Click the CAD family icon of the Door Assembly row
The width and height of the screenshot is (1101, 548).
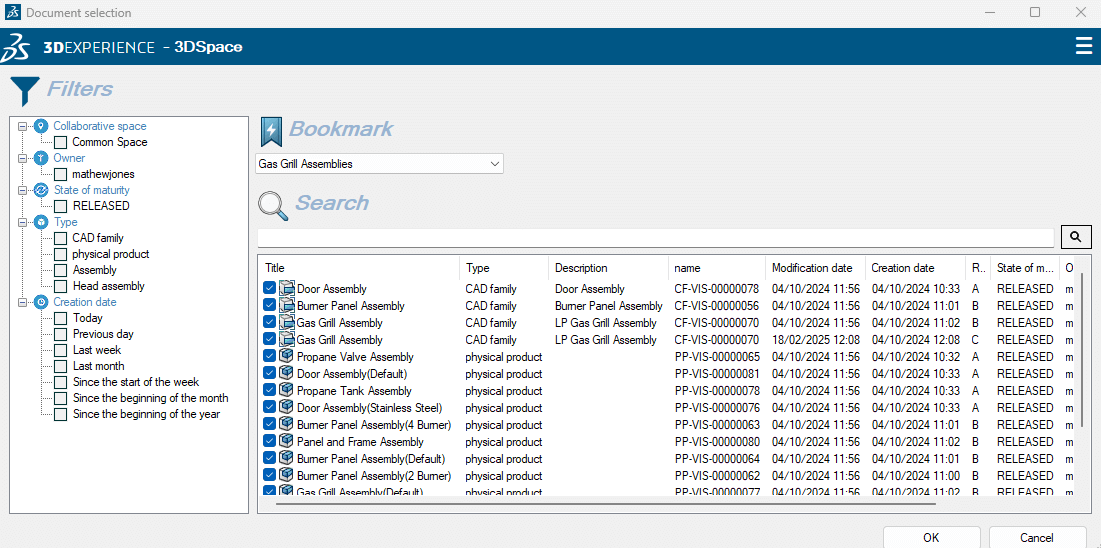(x=286, y=288)
